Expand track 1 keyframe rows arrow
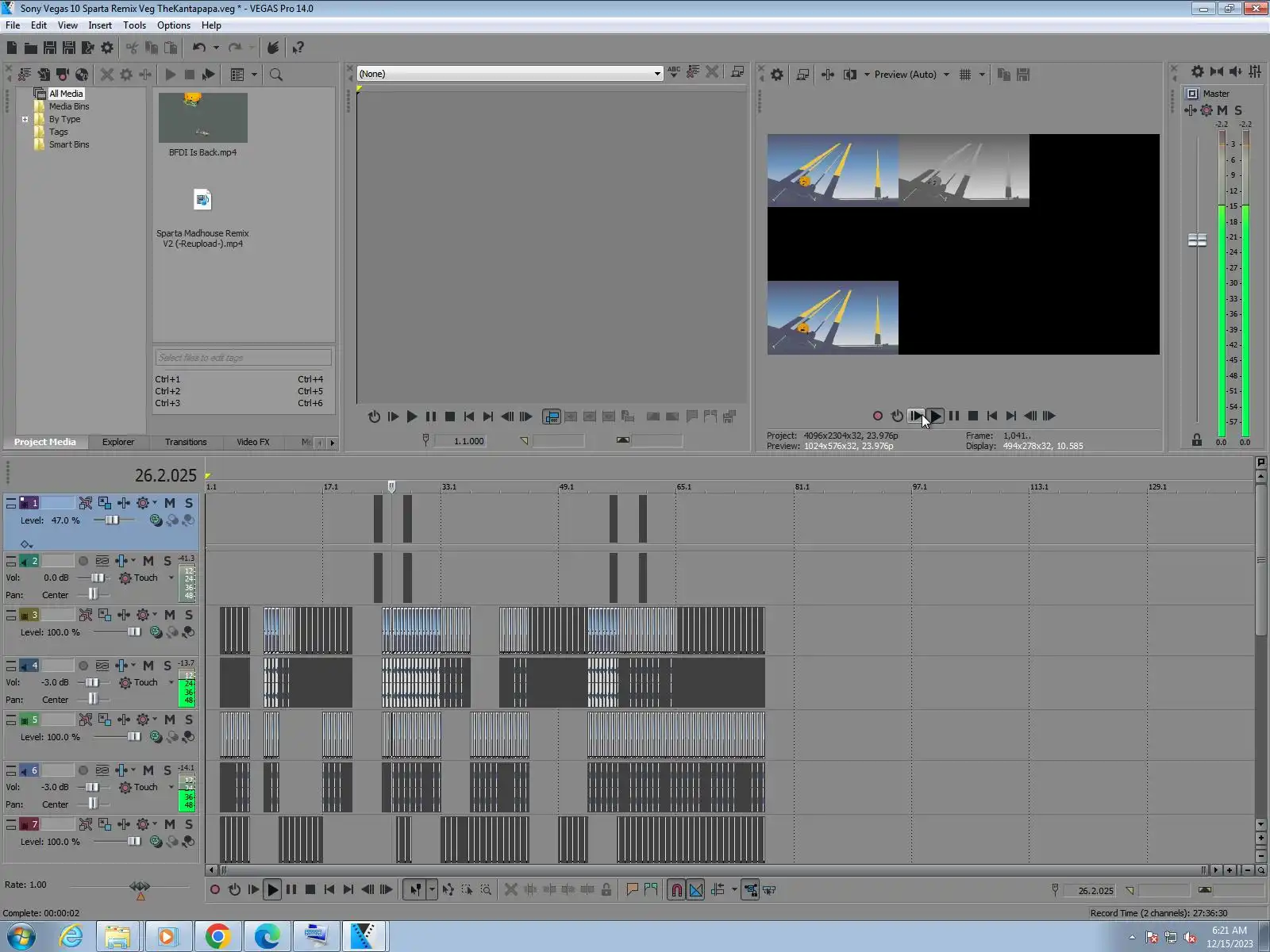The image size is (1270, 952). click(x=25, y=544)
